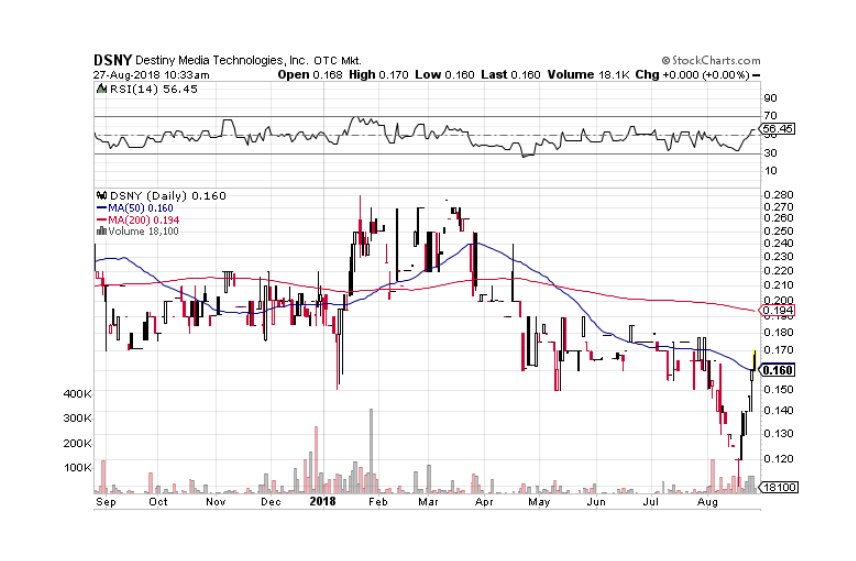Click the MA(200) 0.194 legend entry
856x561 pixels.
click(x=143, y=220)
